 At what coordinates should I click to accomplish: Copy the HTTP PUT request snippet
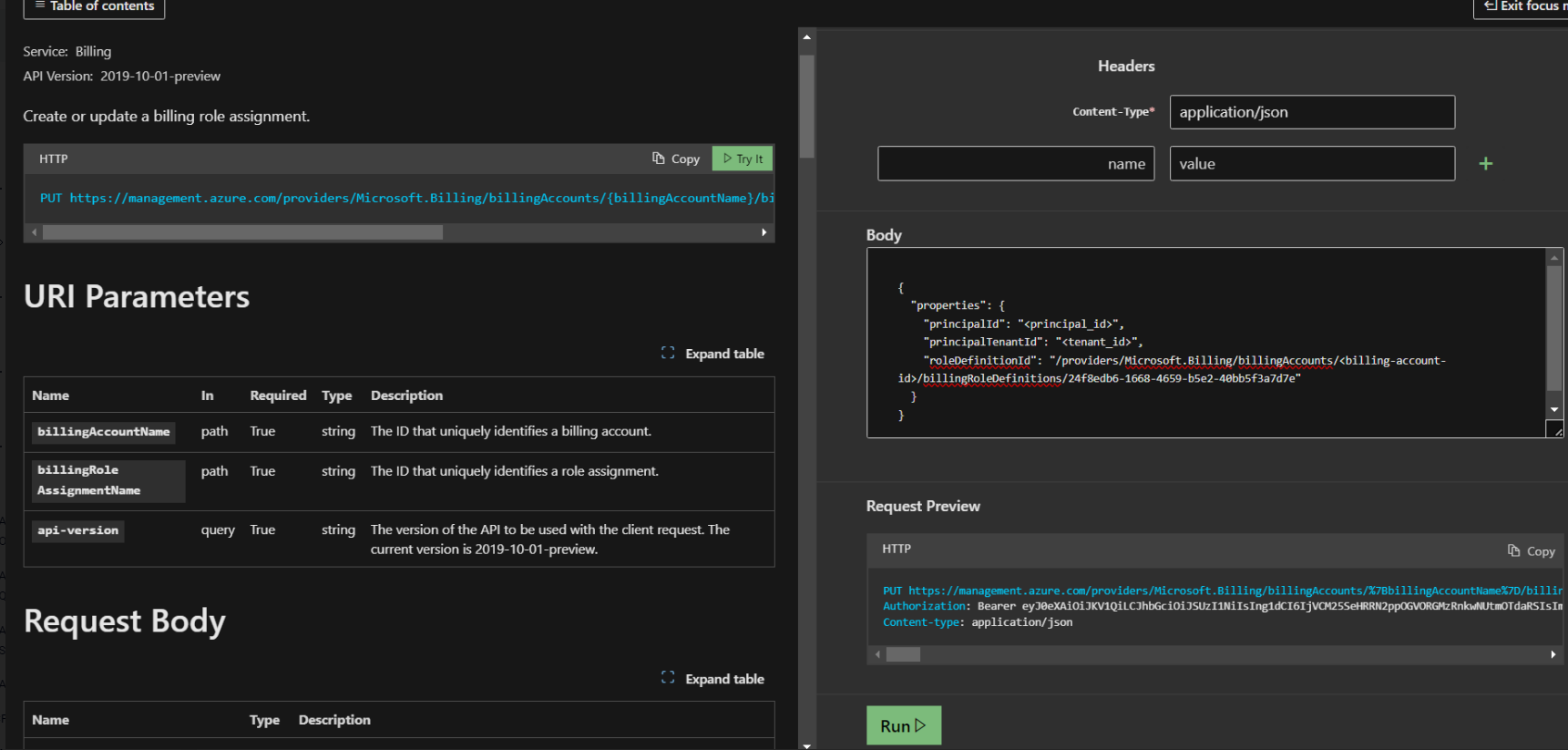[676, 159]
